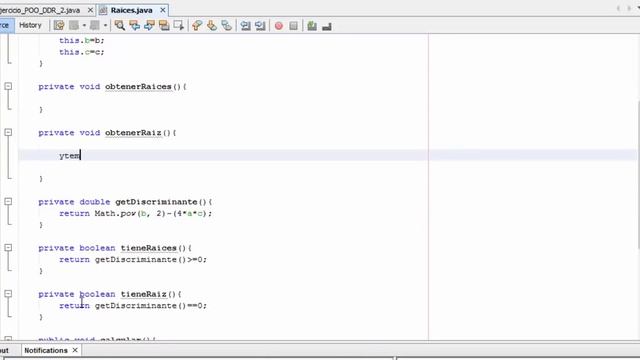This screenshot has height=360, width=640.
Task: Click the Last Edit toolbar icon
Action: tap(59, 26)
